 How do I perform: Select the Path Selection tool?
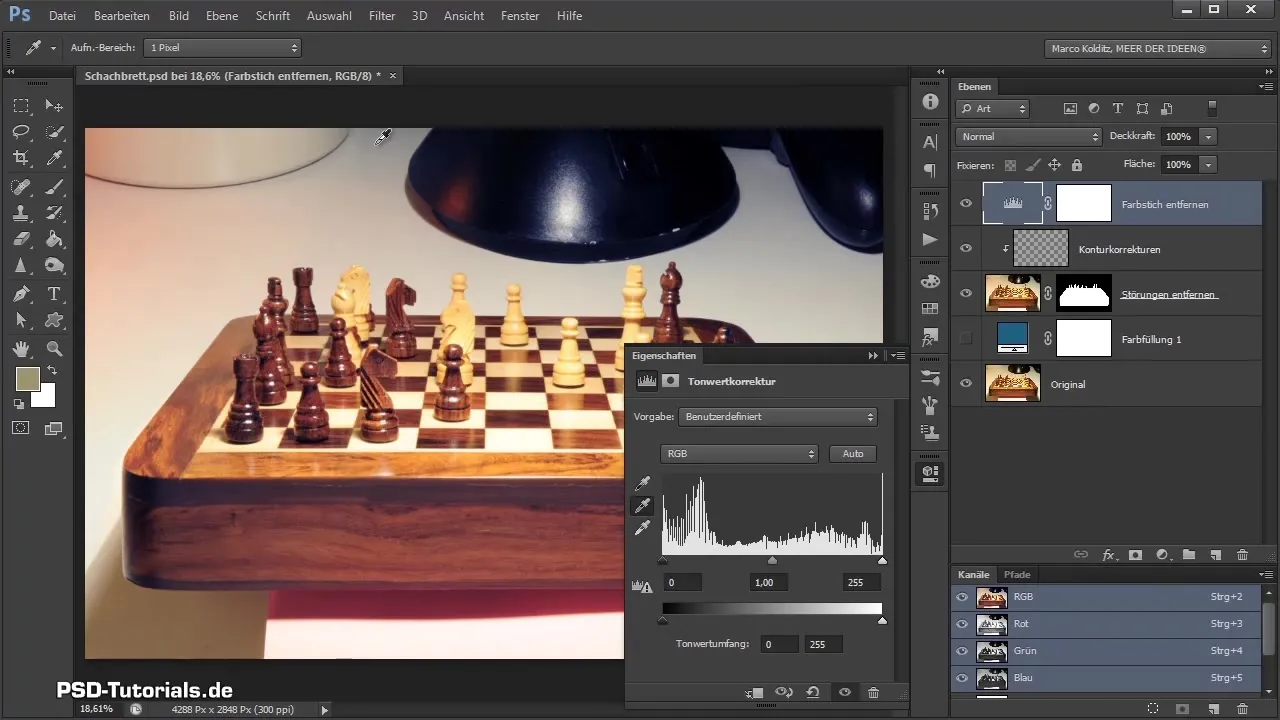pos(21,320)
